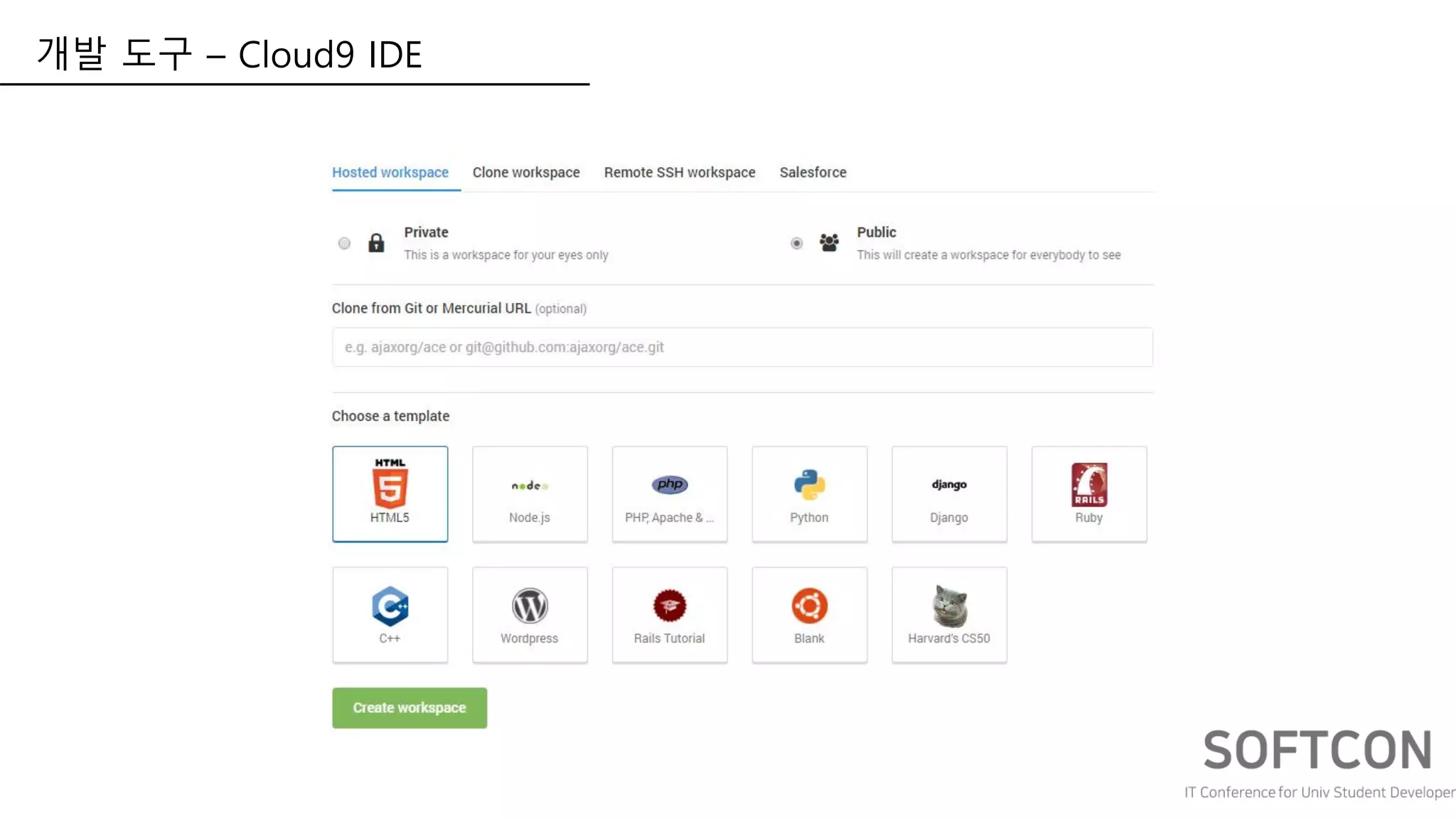This screenshot has height=819, width=1456.
Task: Click the 'Rails Tutorial' template label
Action: pos(670,638)
